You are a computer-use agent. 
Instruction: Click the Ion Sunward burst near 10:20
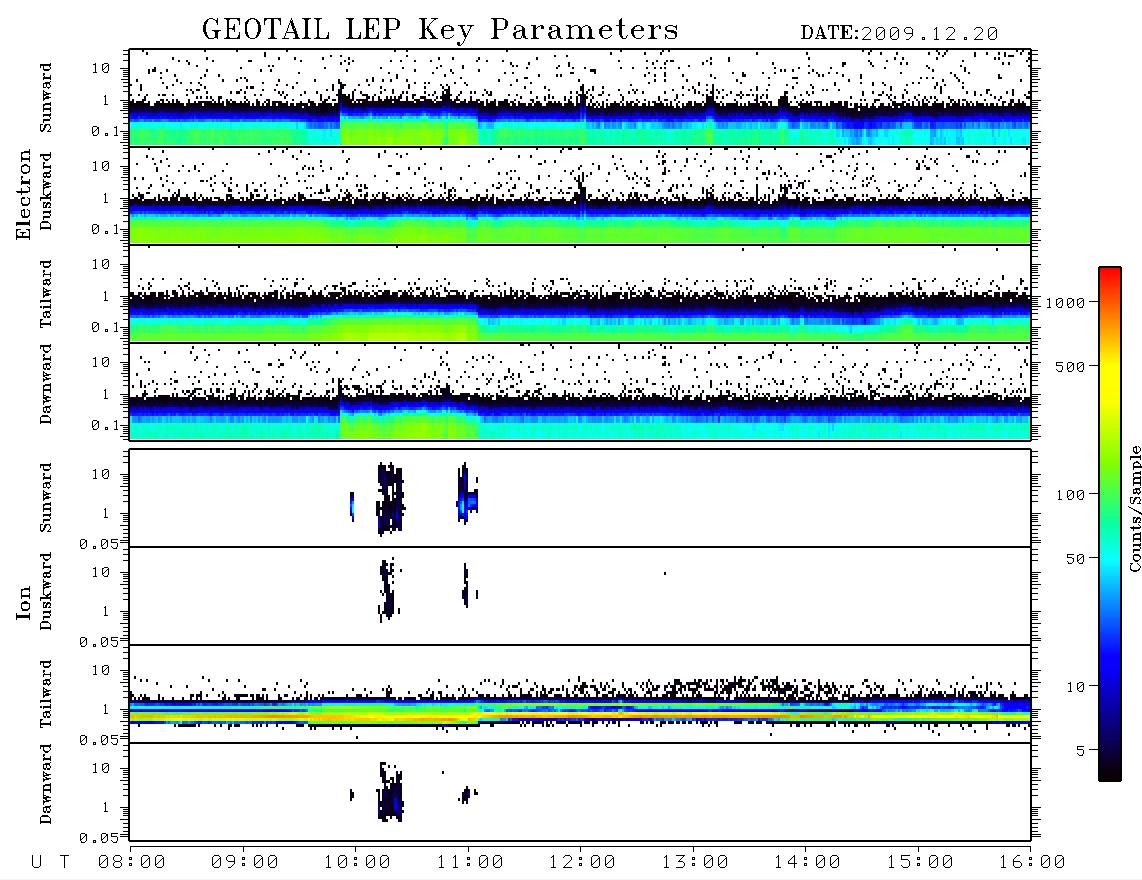coord(390,499)
